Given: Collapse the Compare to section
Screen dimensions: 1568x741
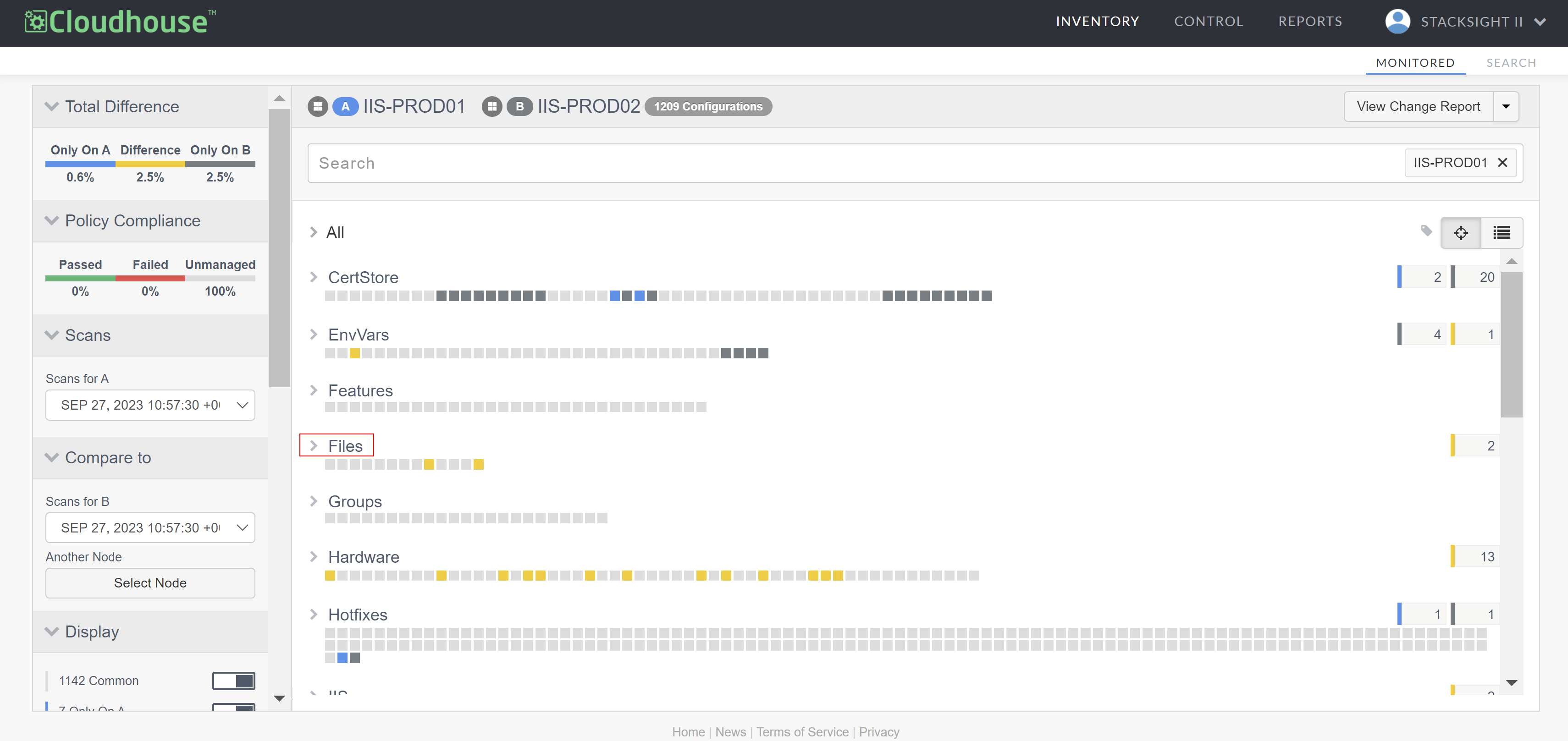Looking at the screenshot, I should [x=52, y=457].
